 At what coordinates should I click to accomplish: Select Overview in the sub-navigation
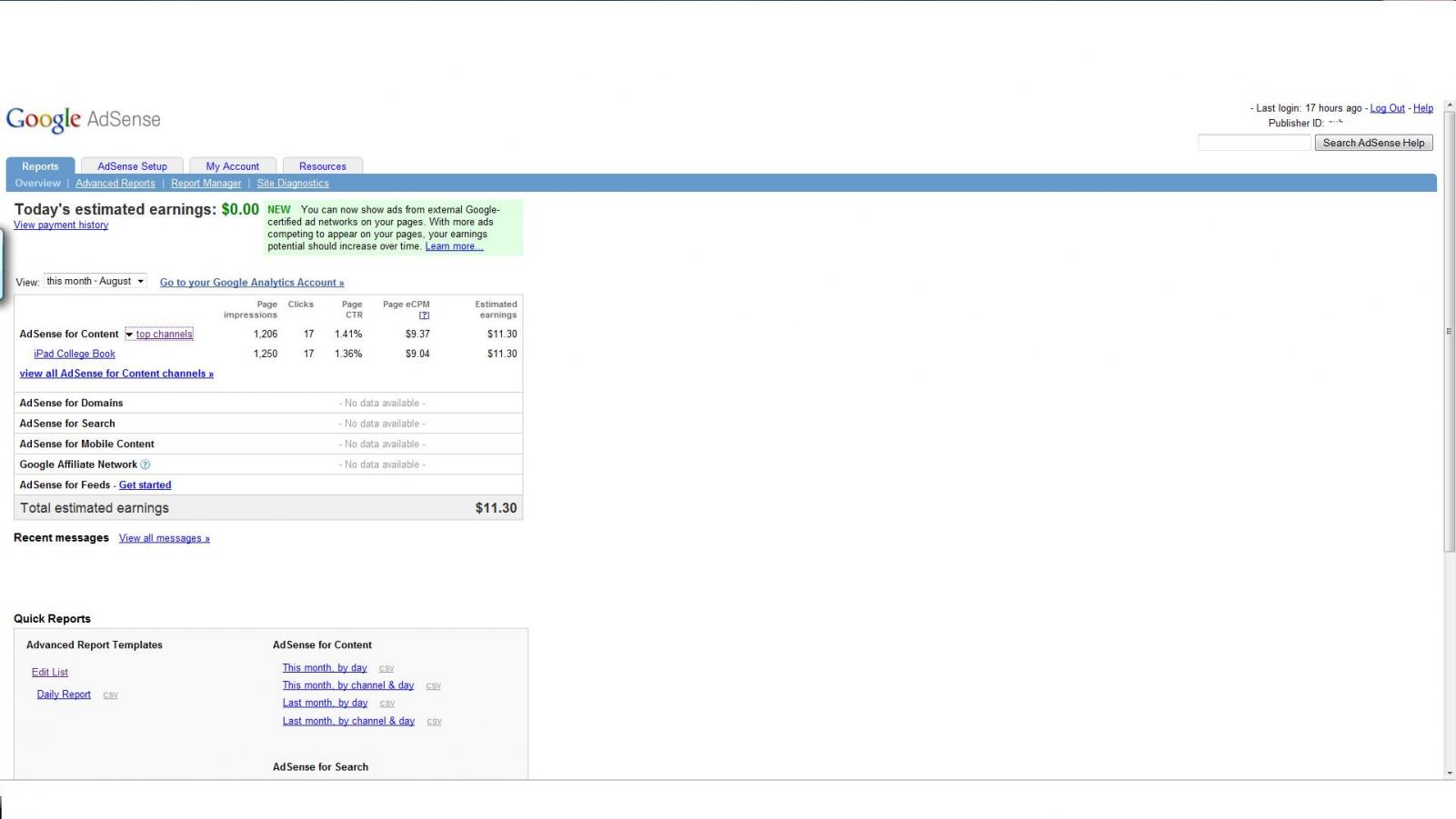[x=37, y=184]
